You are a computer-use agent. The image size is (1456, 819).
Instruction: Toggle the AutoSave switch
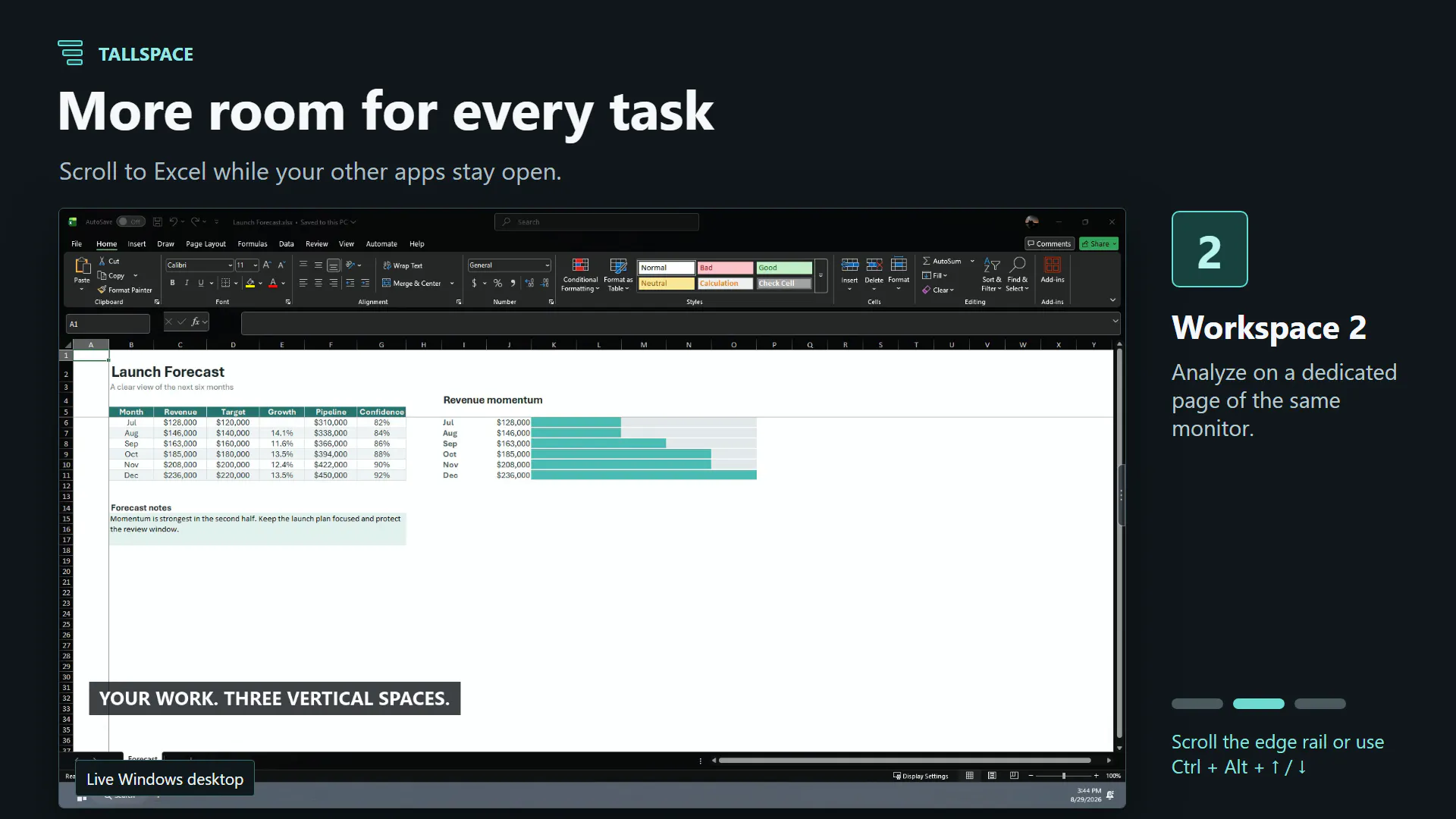(x=131, y=222)
